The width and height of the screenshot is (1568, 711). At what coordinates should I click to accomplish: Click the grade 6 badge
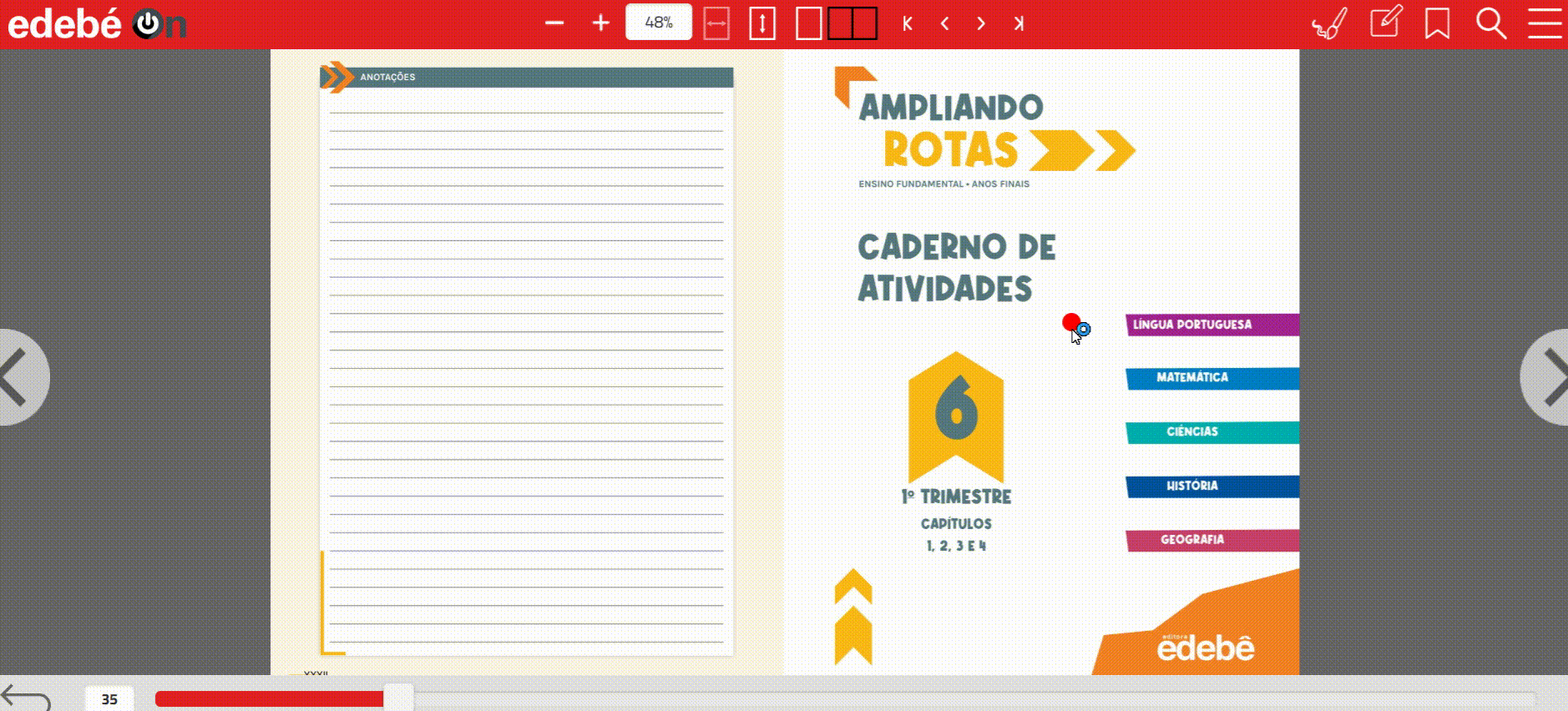click(x=956, y=416)
